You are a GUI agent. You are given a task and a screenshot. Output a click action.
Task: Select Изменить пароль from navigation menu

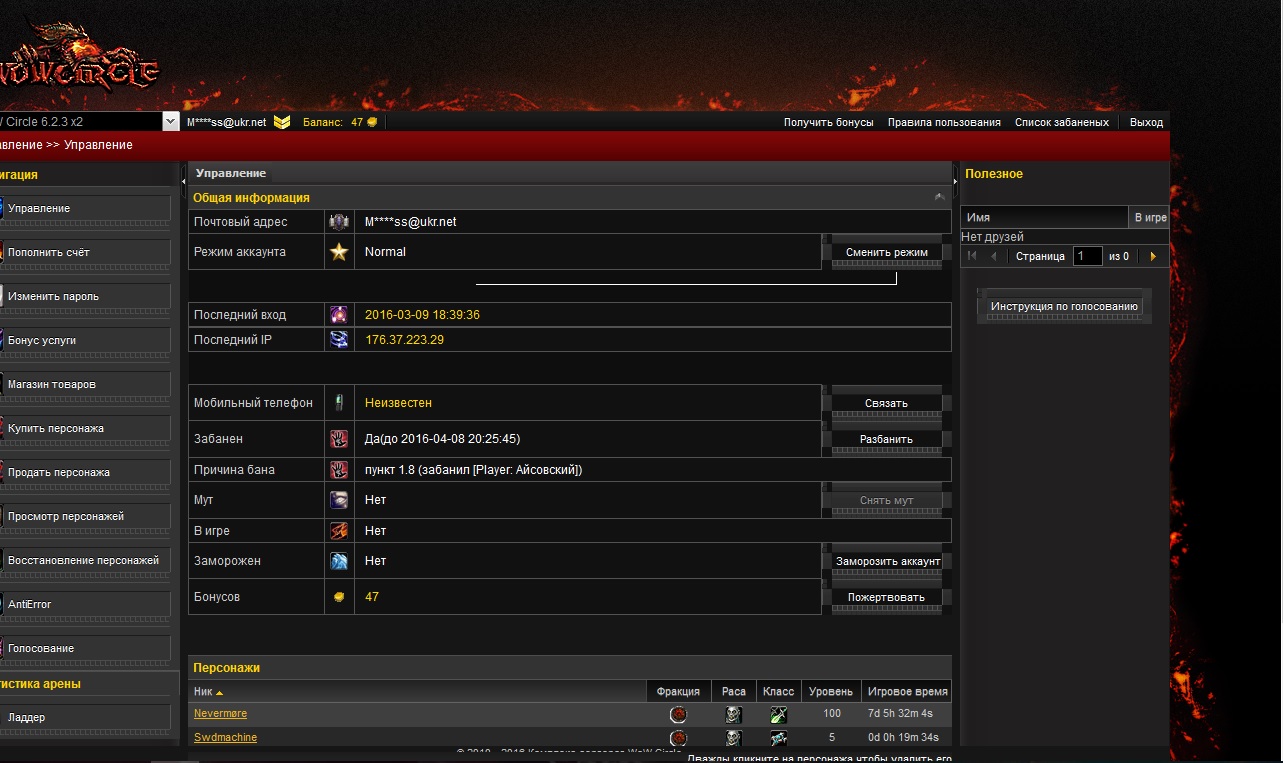pyautogui.click(x=85, y=296)
